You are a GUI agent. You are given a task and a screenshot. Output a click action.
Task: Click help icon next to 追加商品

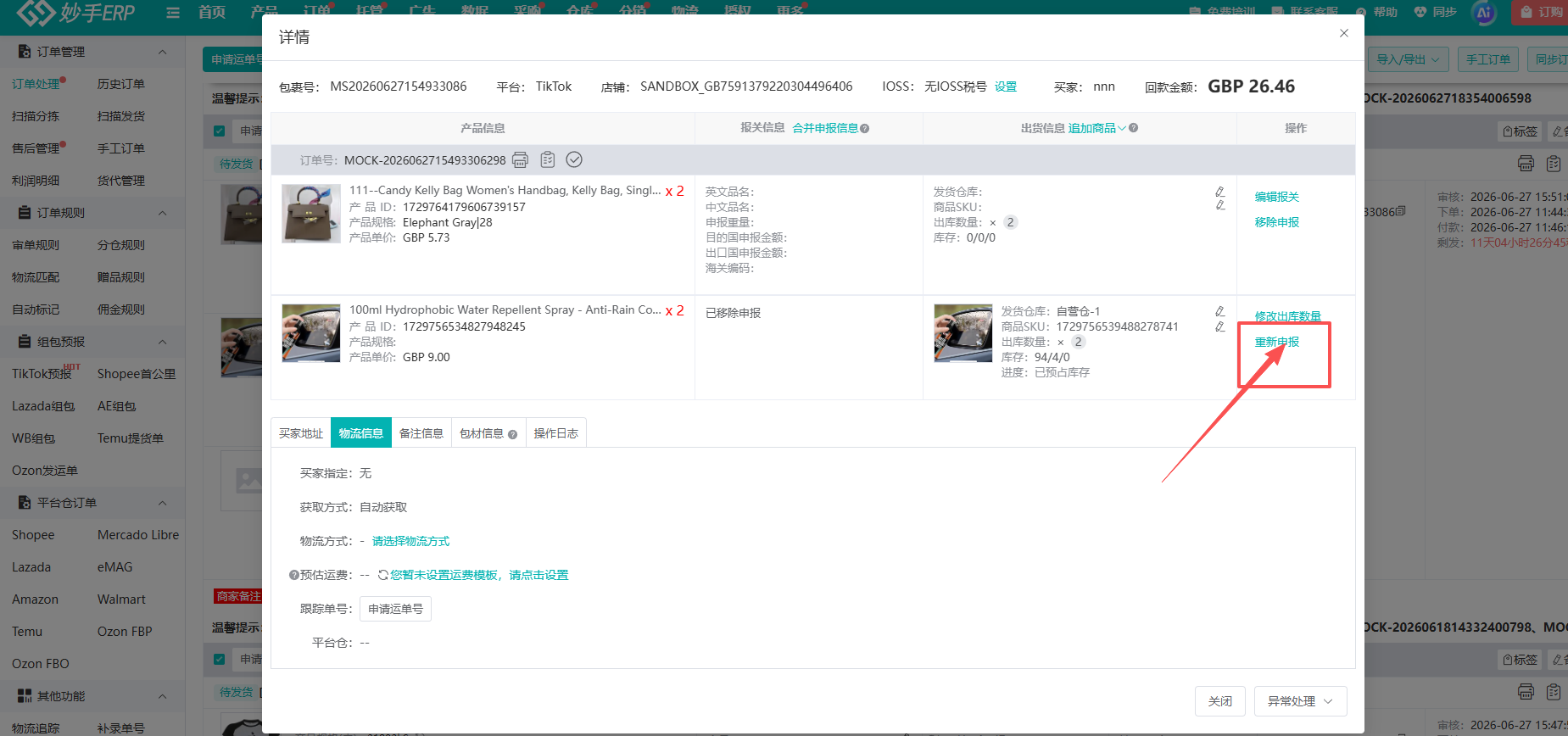(1134, 128)
